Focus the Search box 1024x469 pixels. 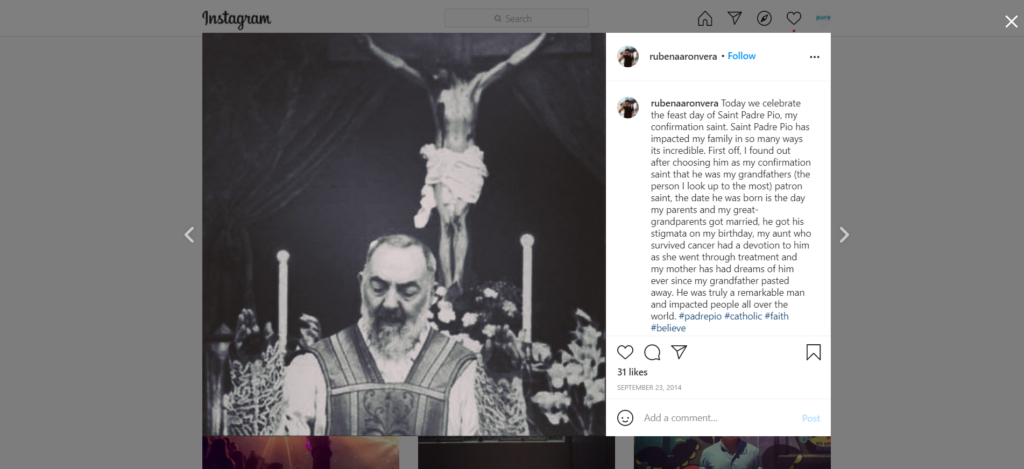516,18
